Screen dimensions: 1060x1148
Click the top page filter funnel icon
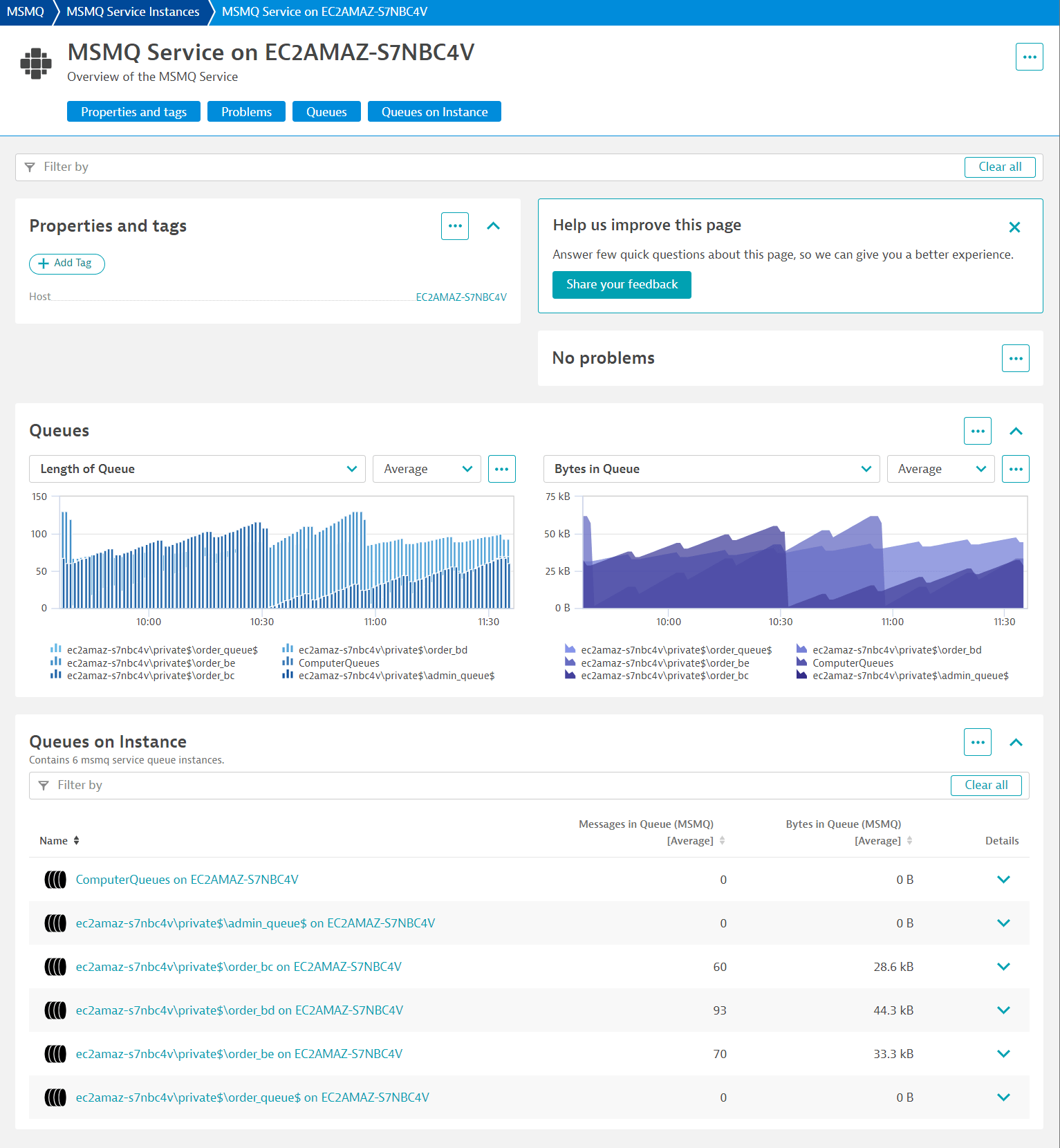pos(30,167)
